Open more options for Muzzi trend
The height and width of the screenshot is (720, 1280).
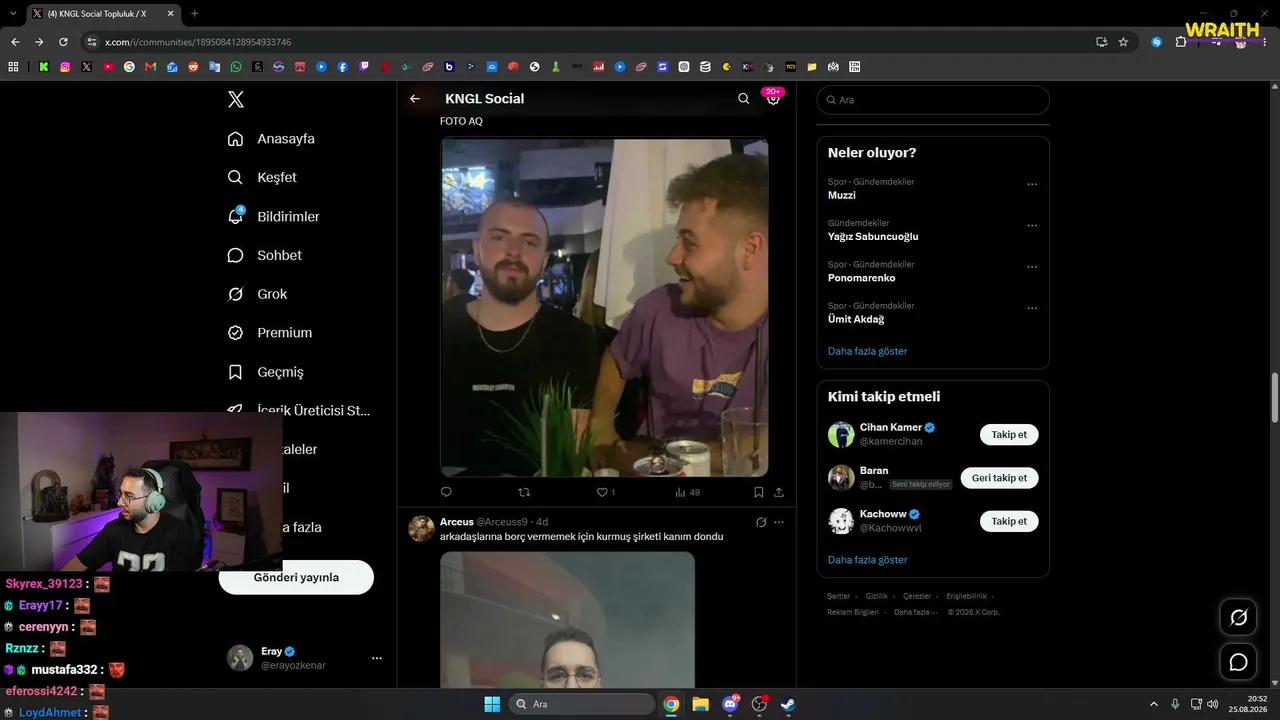[1032, 184]
